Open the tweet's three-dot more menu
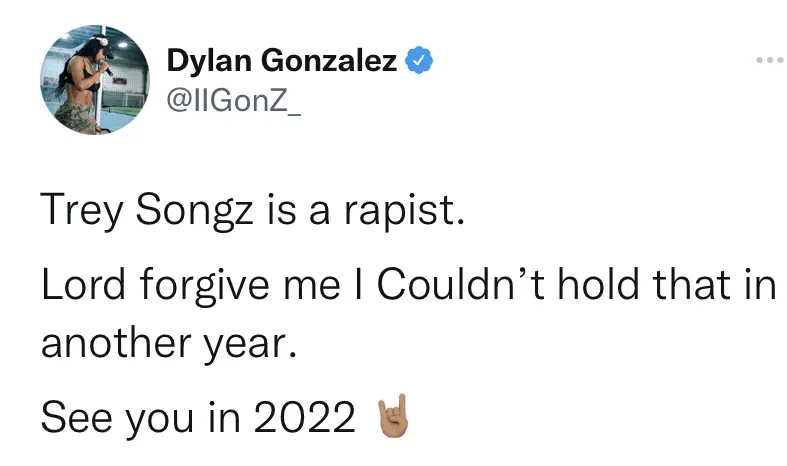The width and height of the screenshot is (787, 466). tap(767, 62)
